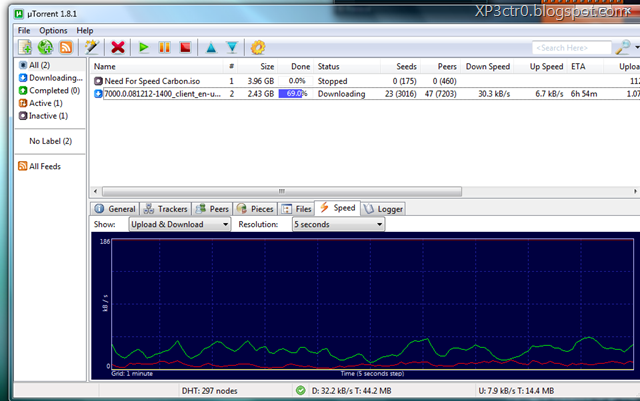Click in the Search Here field
The image size is (640, 401).
pyautogui.click(x=572, y=48)
